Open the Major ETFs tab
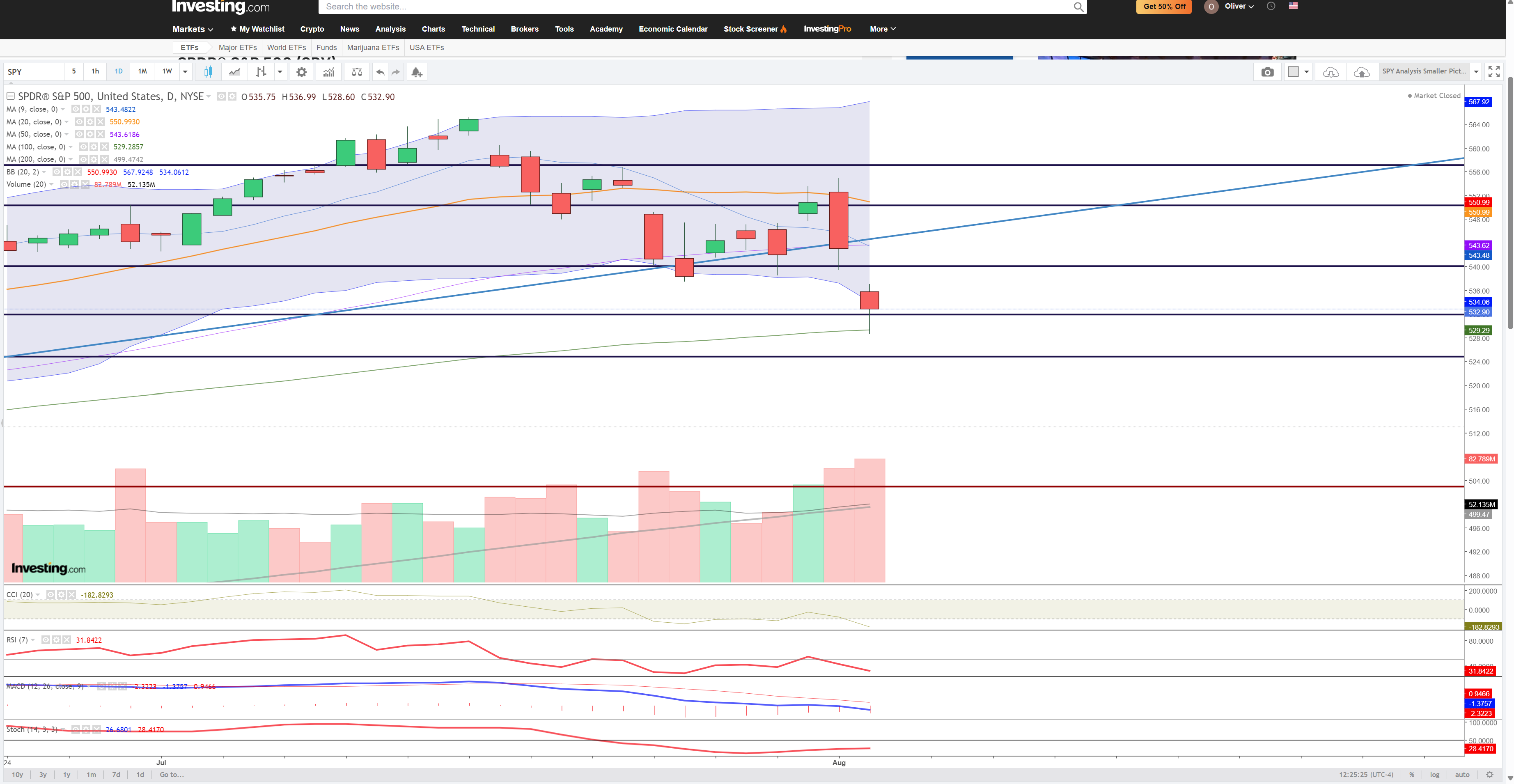This screenshot has width=1514, height=784. coord(237,48)
